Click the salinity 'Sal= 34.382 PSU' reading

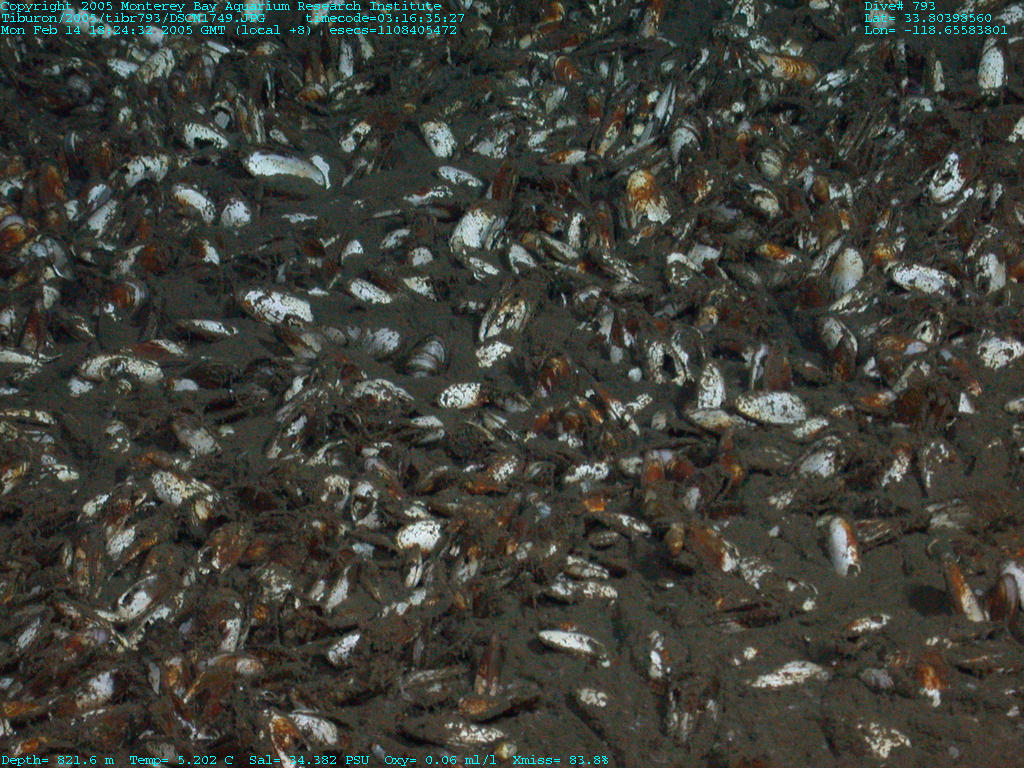pyautogui.click(x=309, y=760)
